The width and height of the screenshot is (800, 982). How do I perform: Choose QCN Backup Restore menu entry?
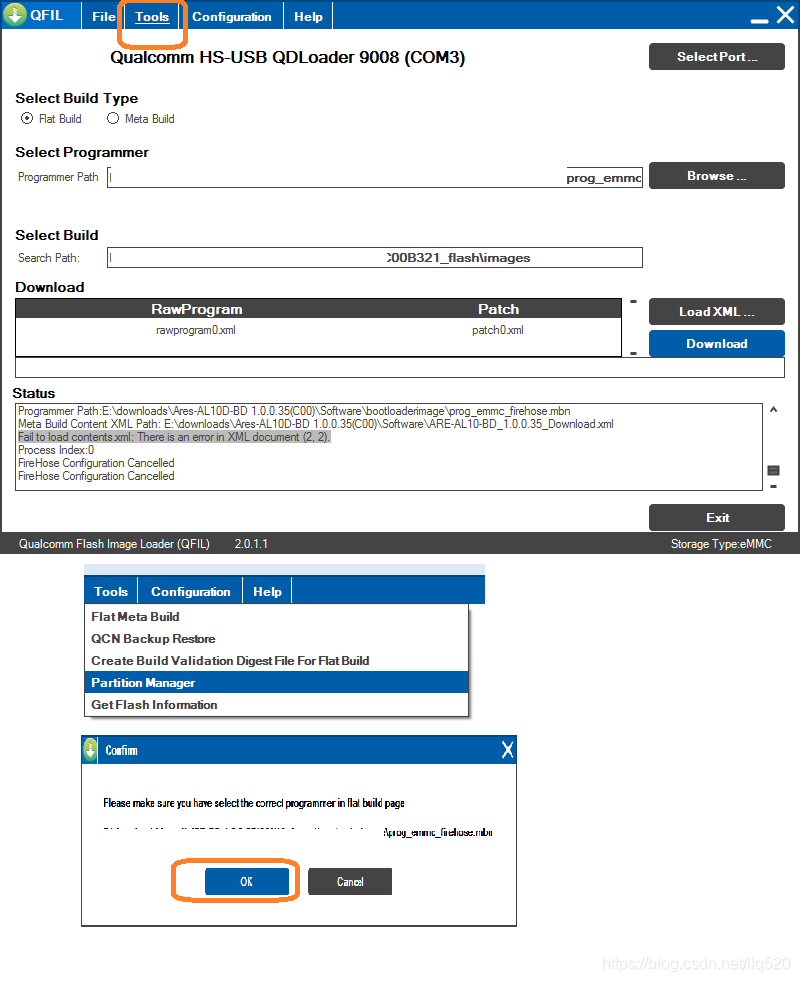coord(276,639)
